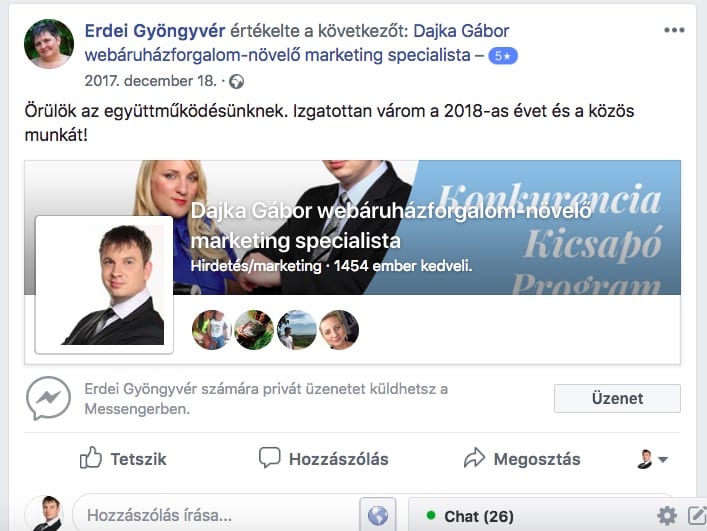Open chat settings gear icon
Image resolution: width=707 pixels, height=531 pixels.
pos(667,516)
